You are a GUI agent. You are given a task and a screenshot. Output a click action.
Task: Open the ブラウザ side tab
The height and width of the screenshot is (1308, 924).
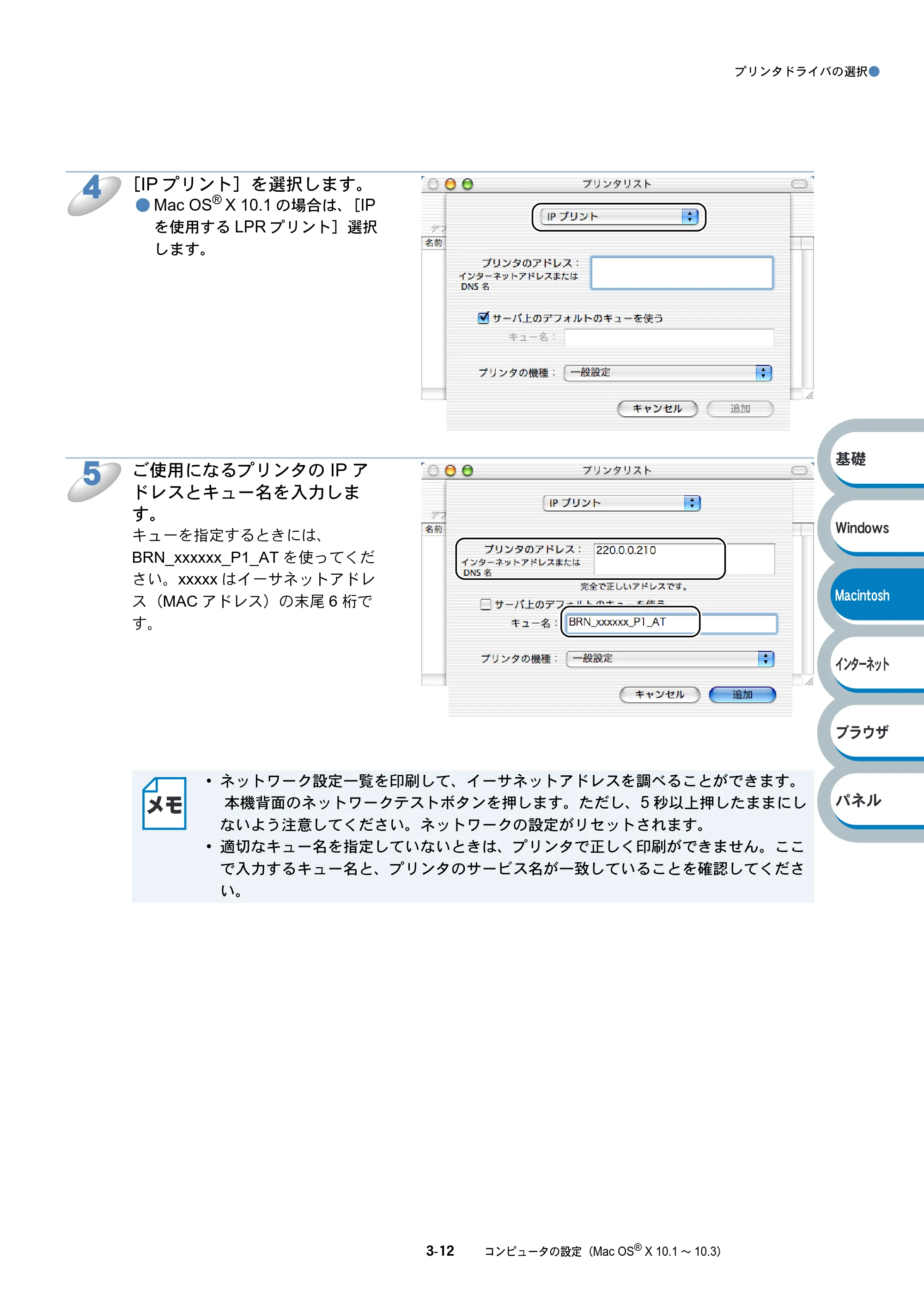point(876,732)
